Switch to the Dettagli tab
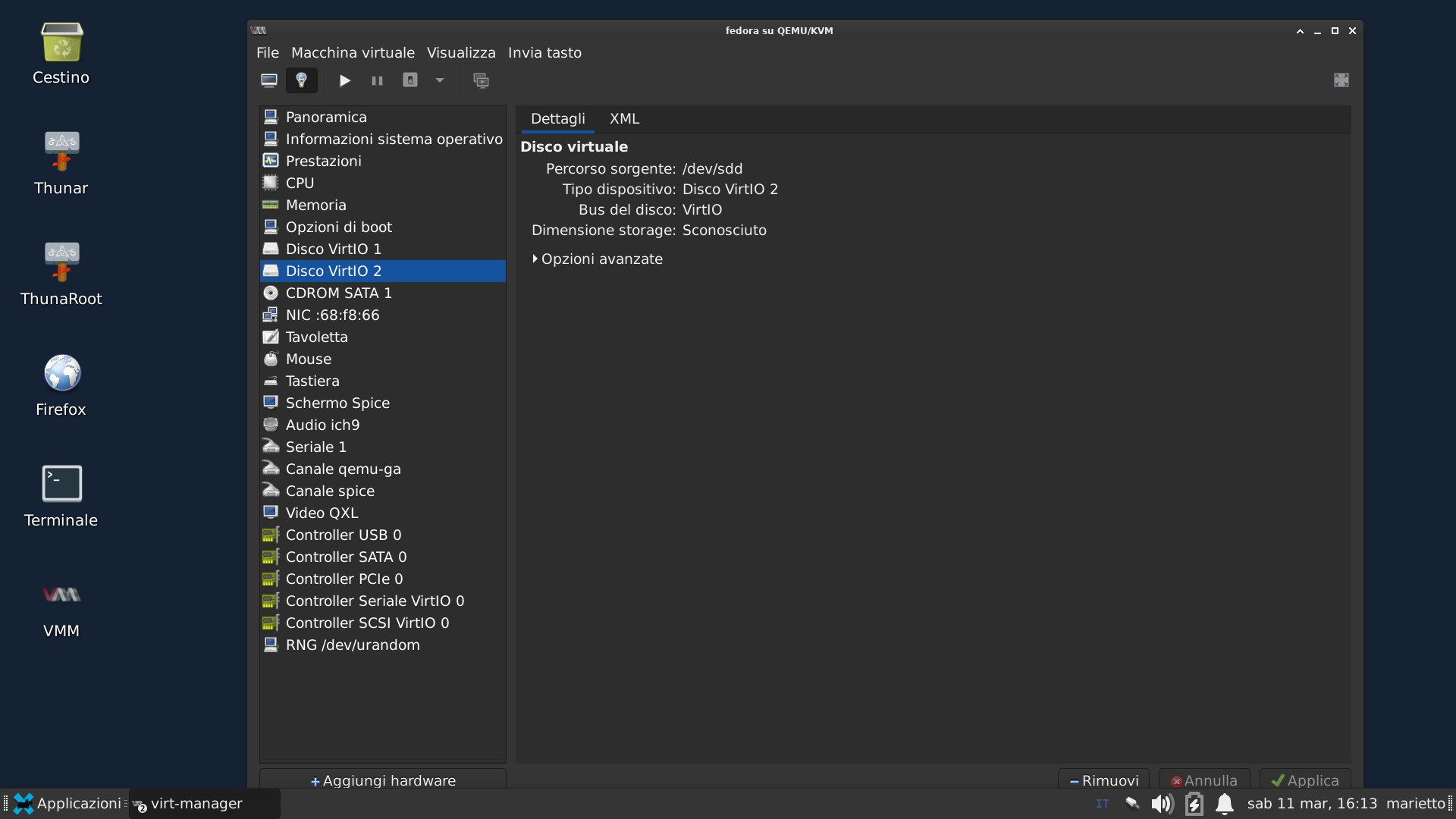 [x=558, y=119]
